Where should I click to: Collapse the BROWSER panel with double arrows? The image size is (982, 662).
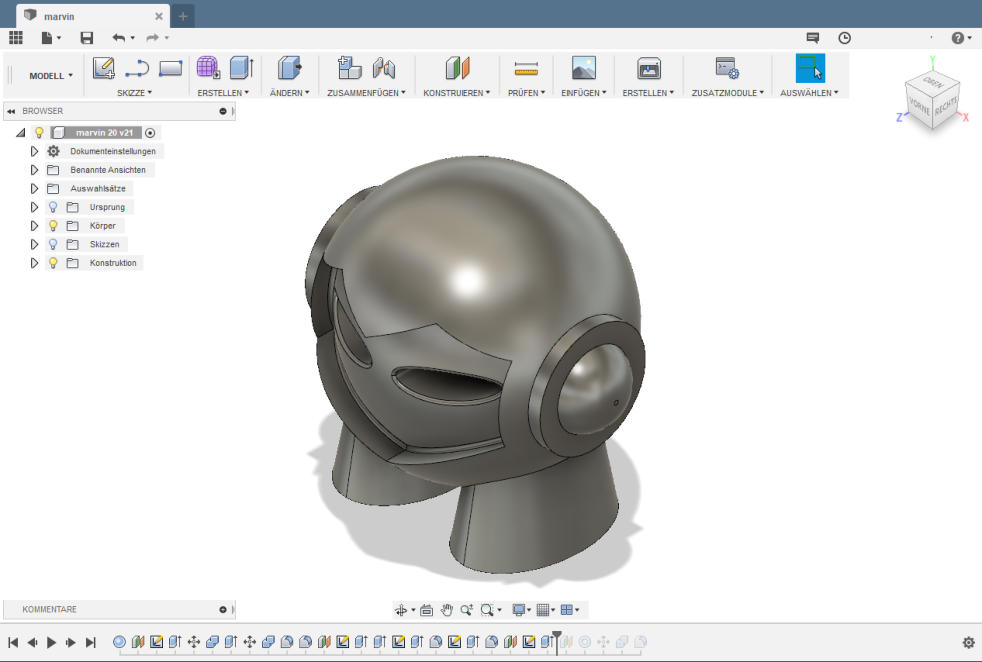[x=11, y=111]
